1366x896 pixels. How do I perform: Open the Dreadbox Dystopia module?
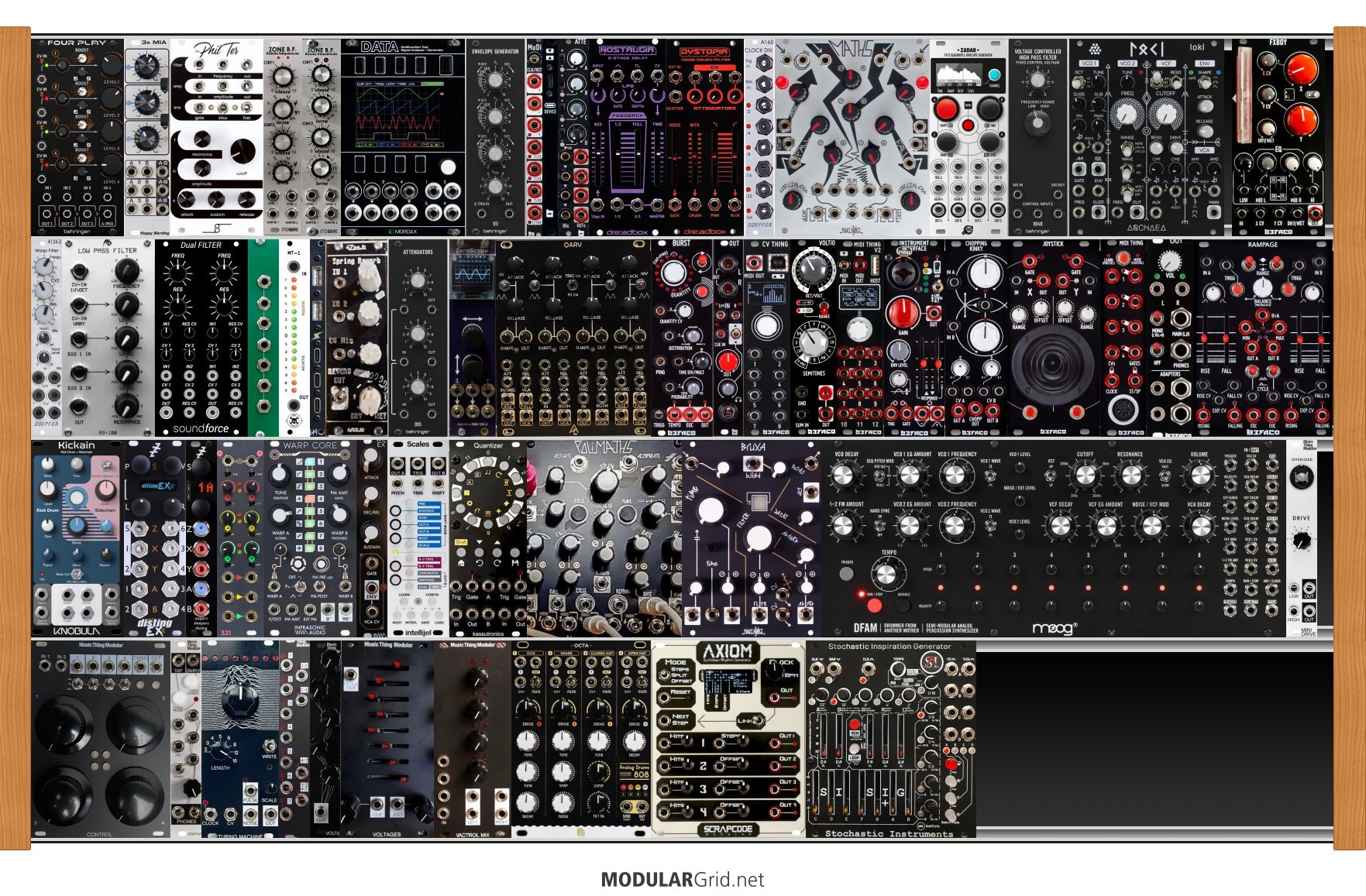704,136
